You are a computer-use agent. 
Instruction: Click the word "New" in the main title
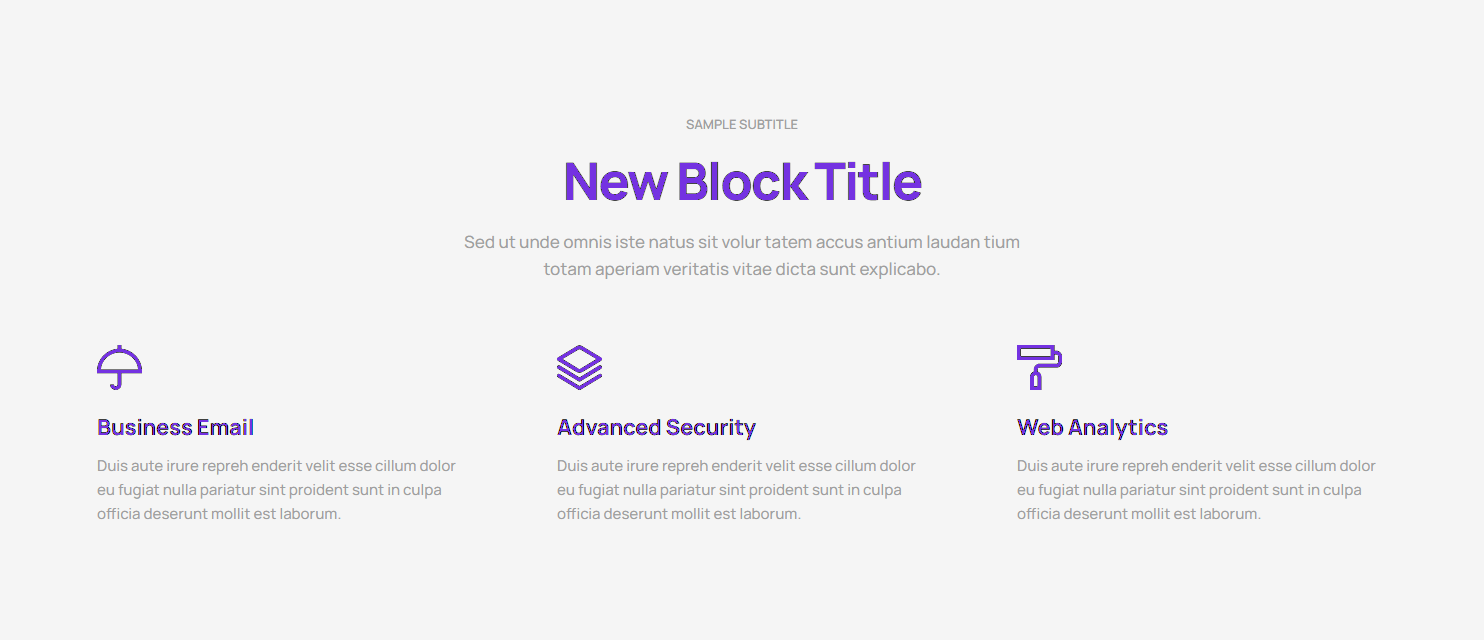[x=615, y=182]
